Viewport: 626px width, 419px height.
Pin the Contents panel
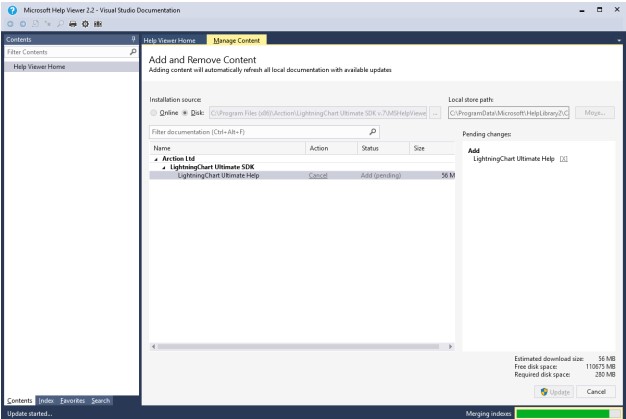point(133,39)
